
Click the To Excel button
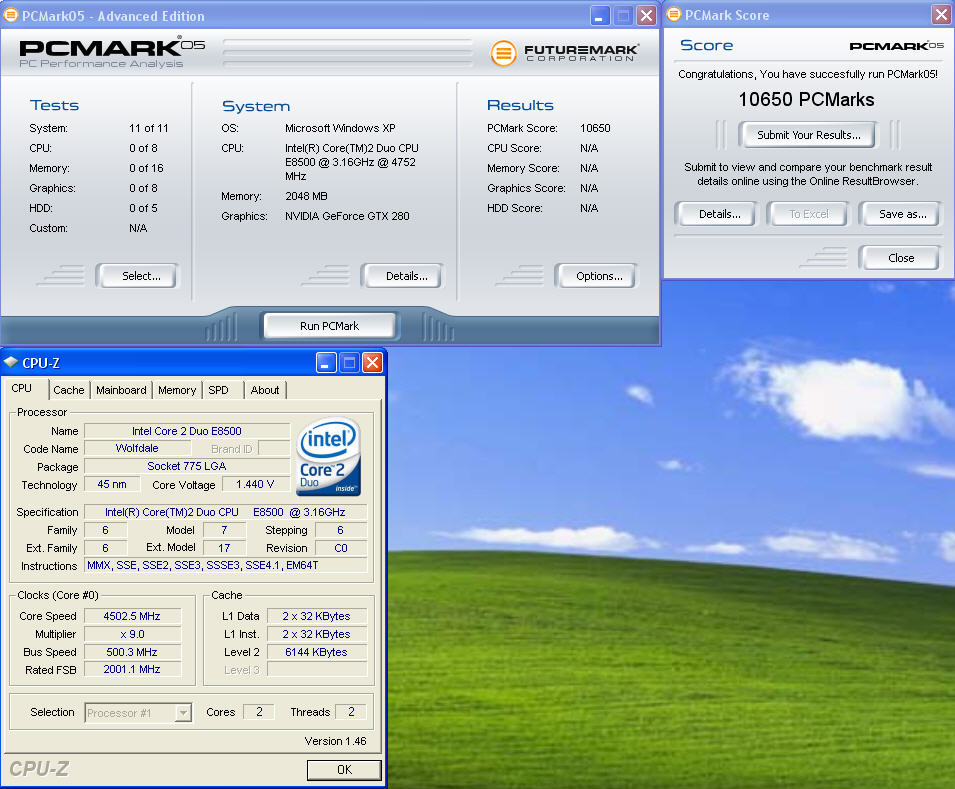click(809, 214)
